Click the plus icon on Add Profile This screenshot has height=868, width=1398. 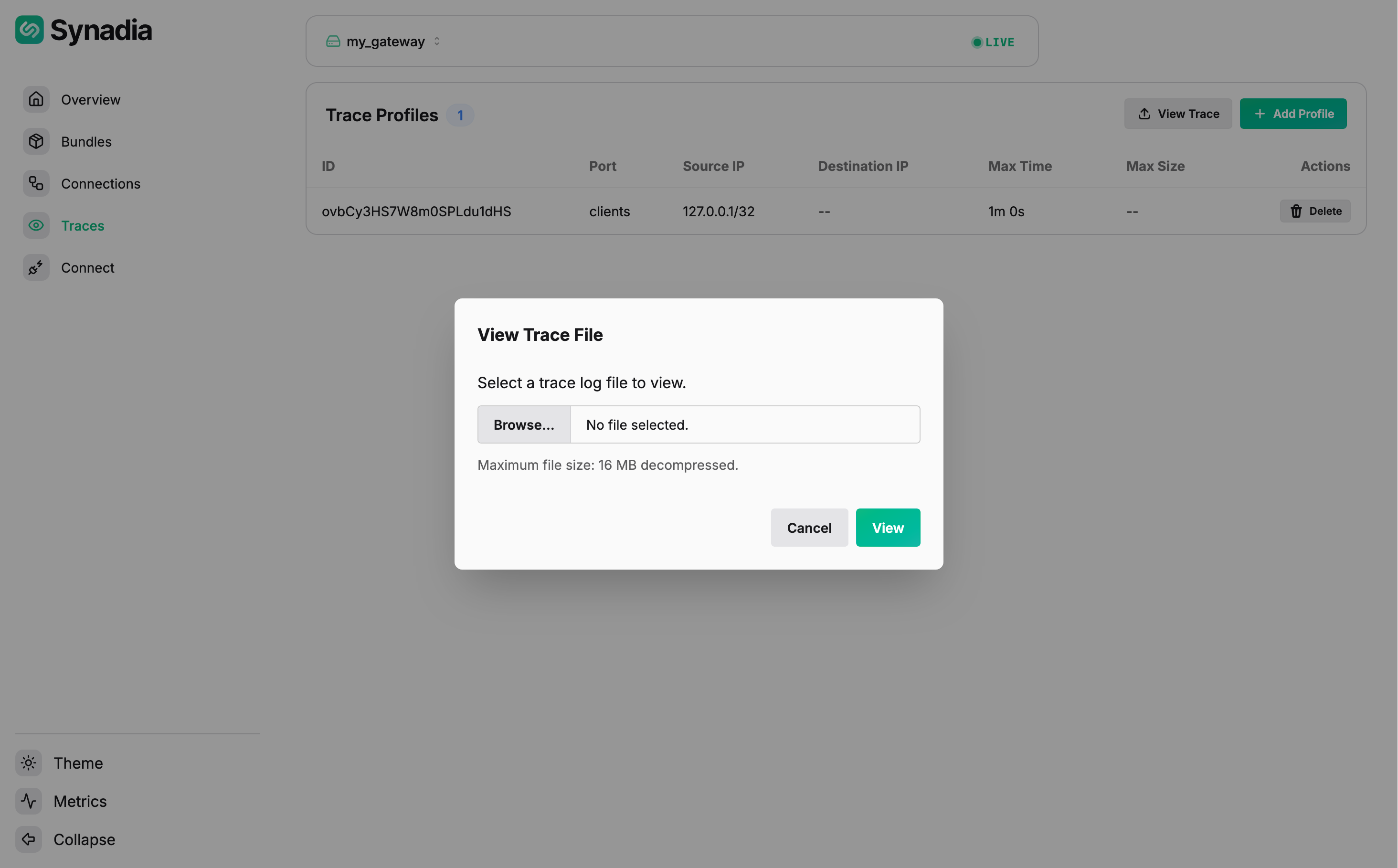(1260, 114)
